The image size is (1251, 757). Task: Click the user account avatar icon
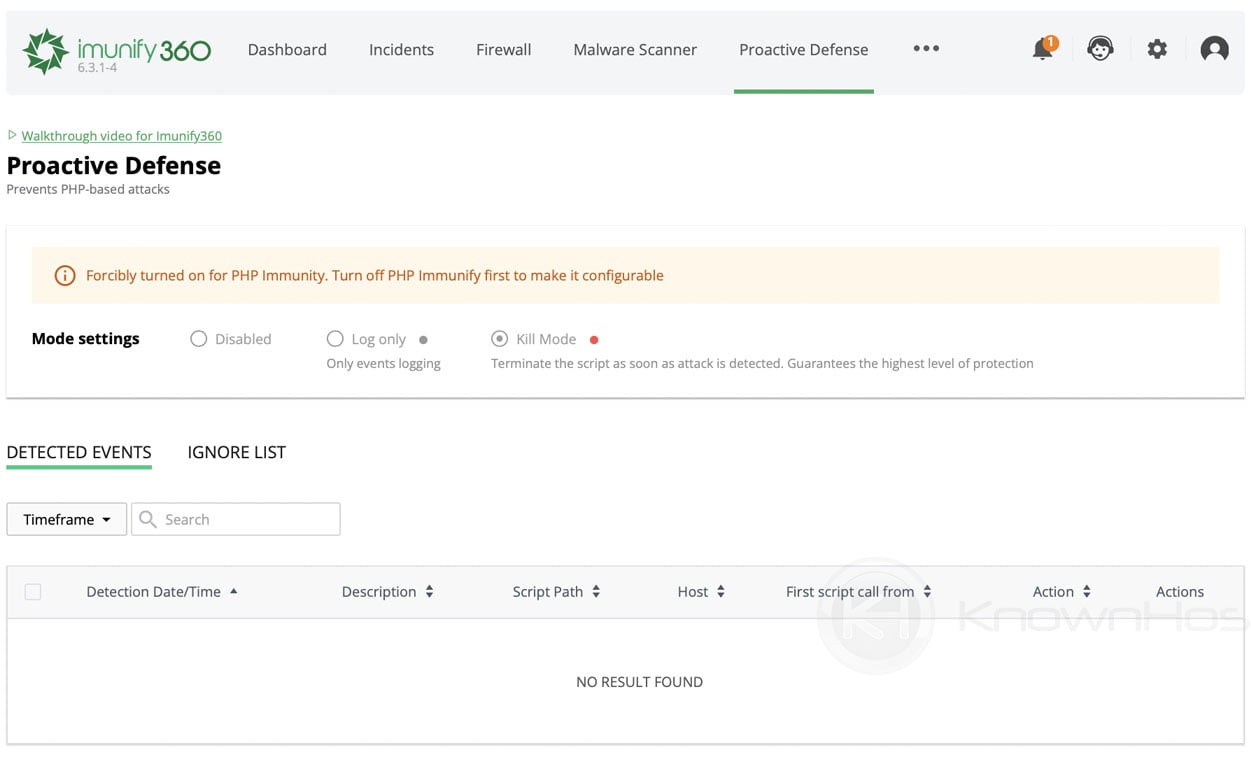coord(1214,48)
